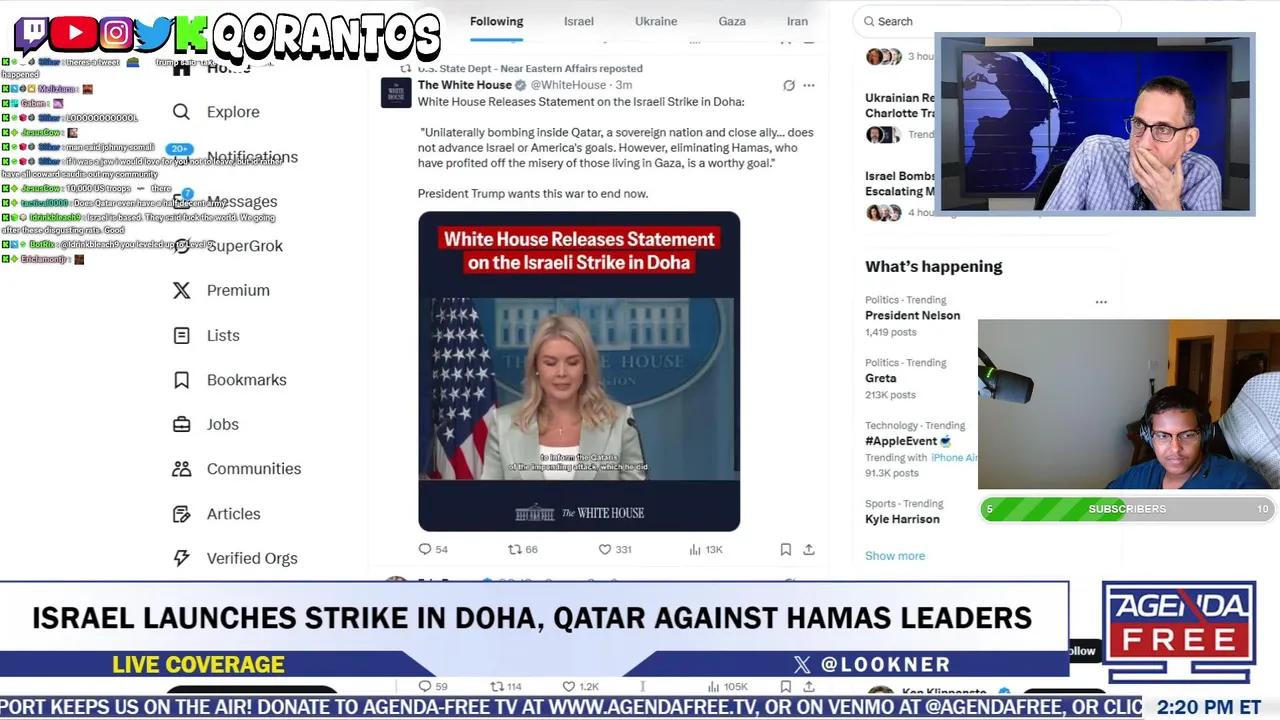The height and width of the screenshot is (720, 1280).
Task: Open the @WhiteHouse handle link
Action: tap(568, 85)
